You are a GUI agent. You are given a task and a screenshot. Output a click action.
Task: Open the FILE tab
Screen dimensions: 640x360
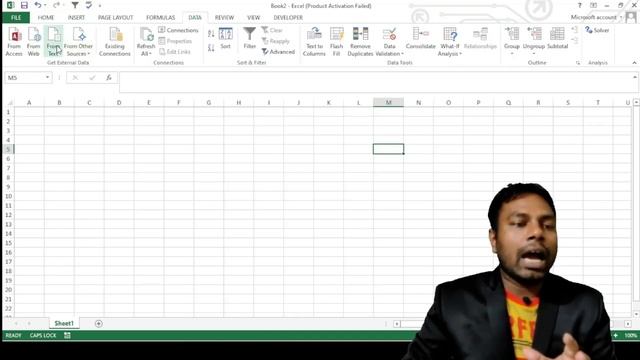pyautogui.click(x=16, y=18)
